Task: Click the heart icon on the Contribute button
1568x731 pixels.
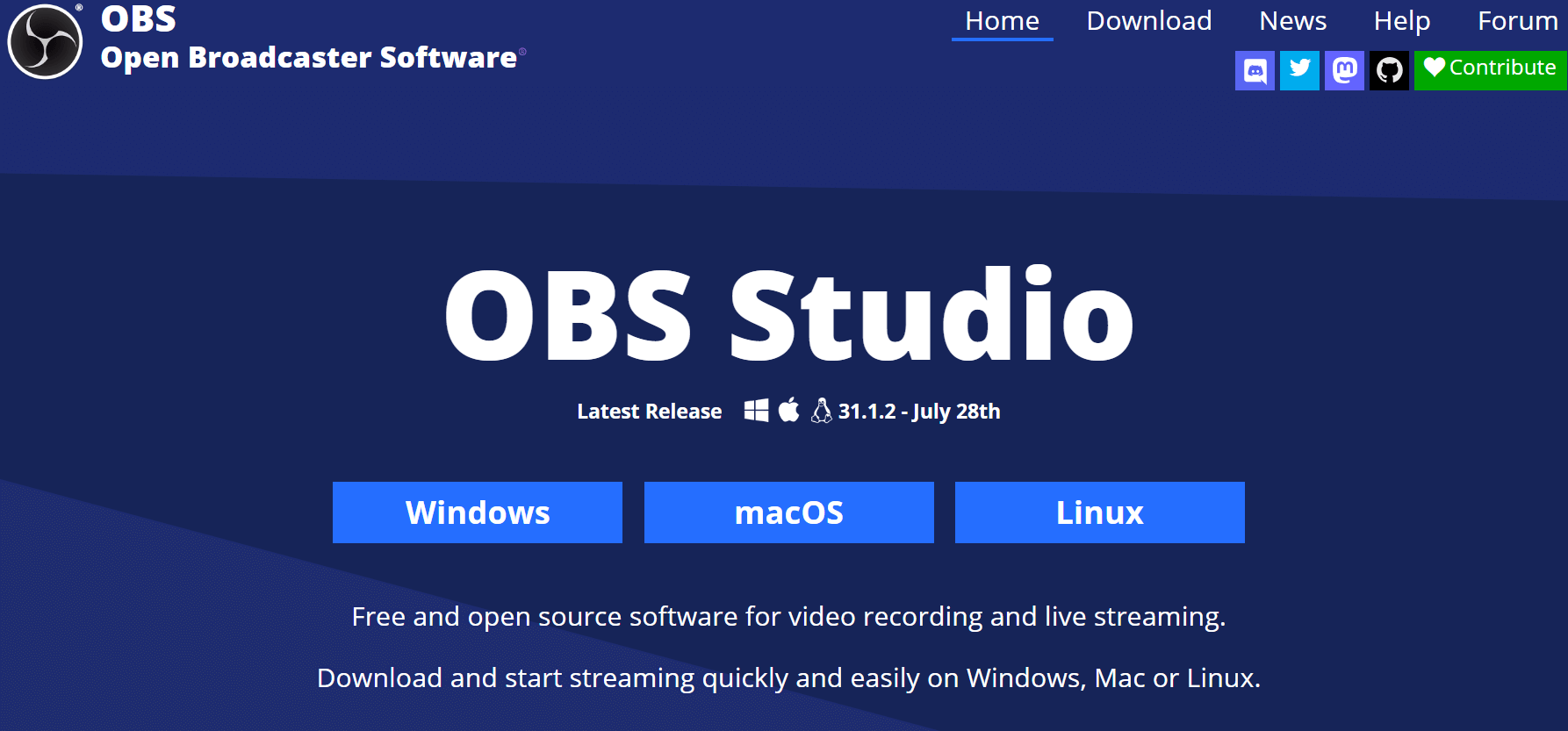Action: [1435, 67]
